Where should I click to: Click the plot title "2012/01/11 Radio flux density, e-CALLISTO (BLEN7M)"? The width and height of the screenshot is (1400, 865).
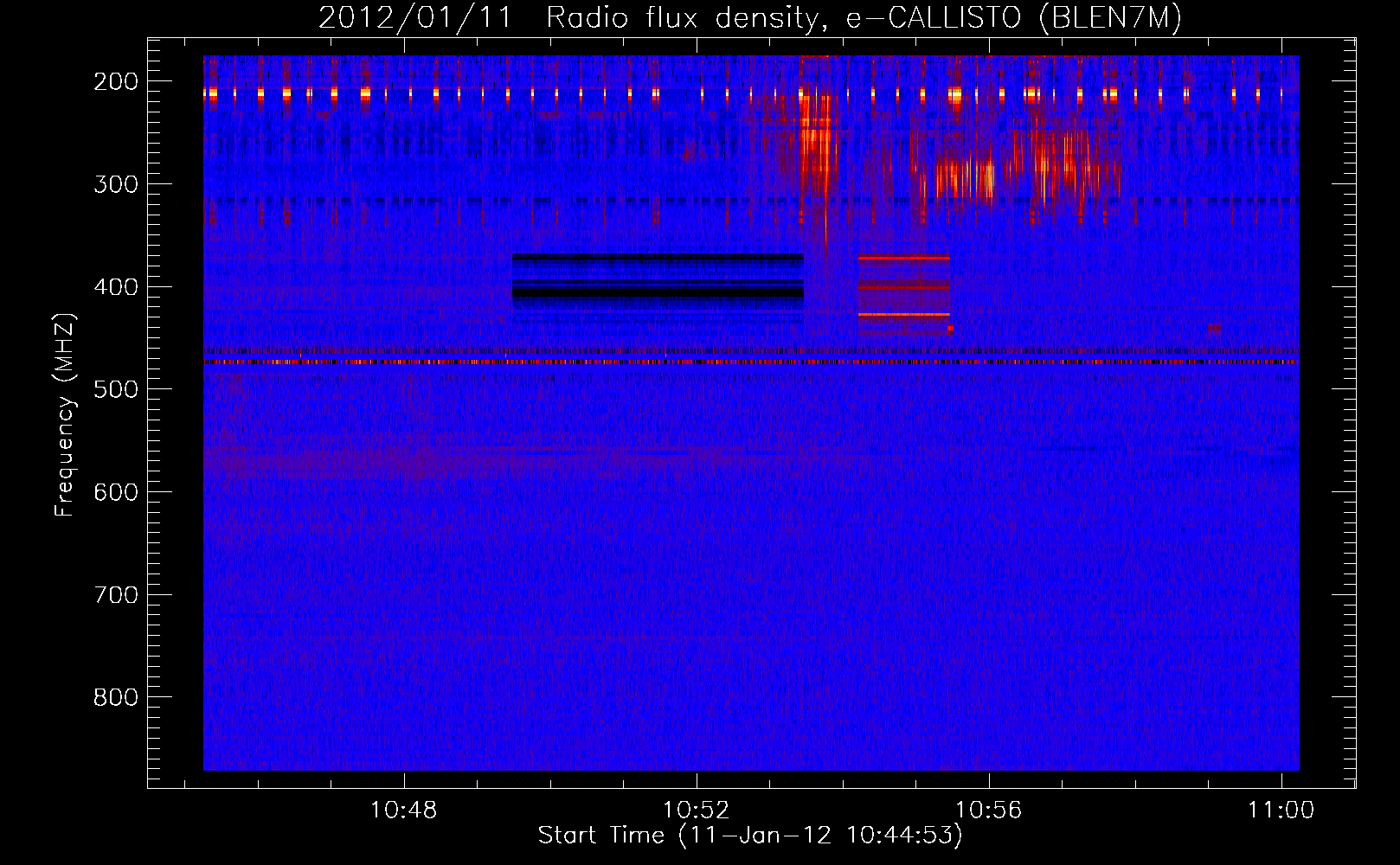tap(750, 18)
